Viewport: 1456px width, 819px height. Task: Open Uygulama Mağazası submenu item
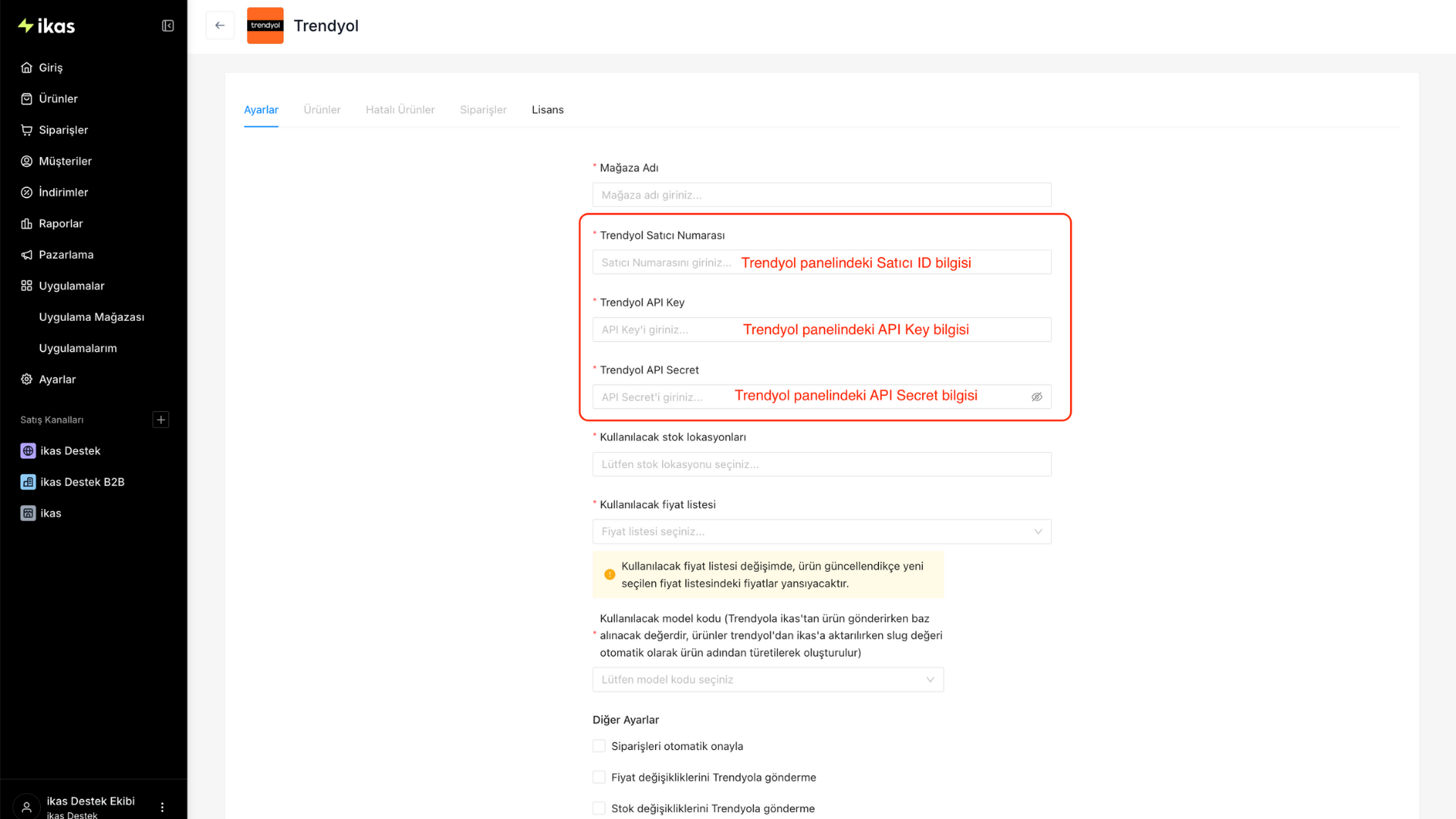click(x=92, y=317)
